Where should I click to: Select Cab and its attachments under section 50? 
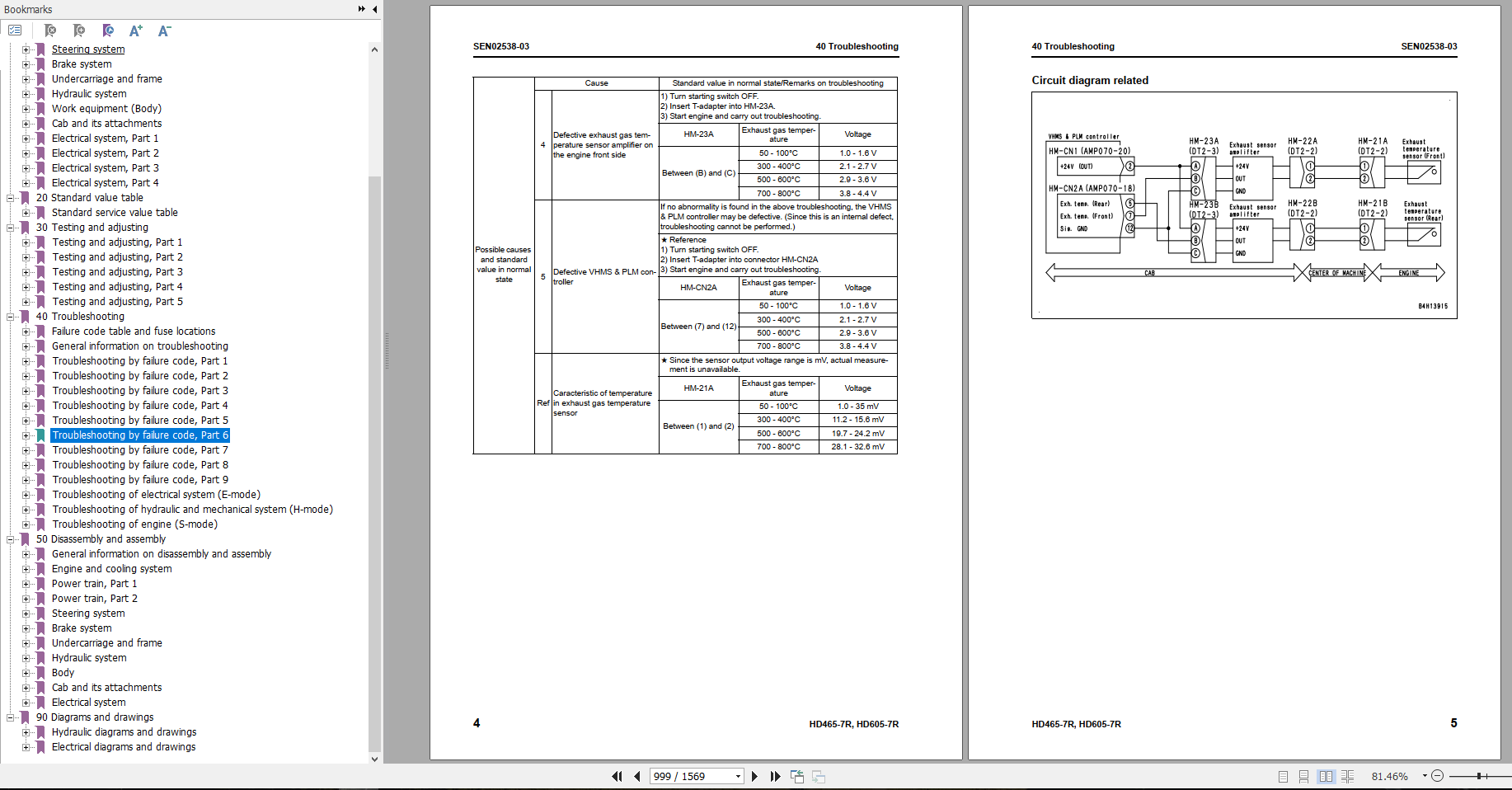pos(106,688)
